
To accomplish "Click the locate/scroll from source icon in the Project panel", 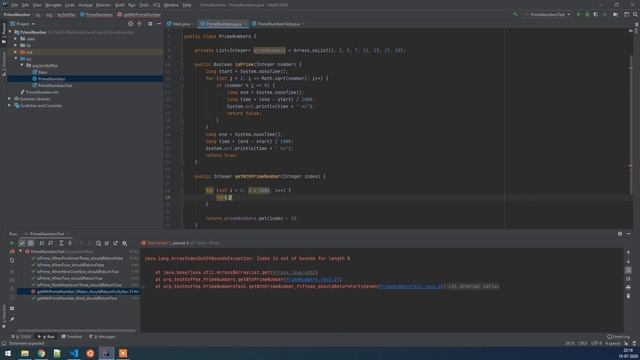I will [131, 24].
